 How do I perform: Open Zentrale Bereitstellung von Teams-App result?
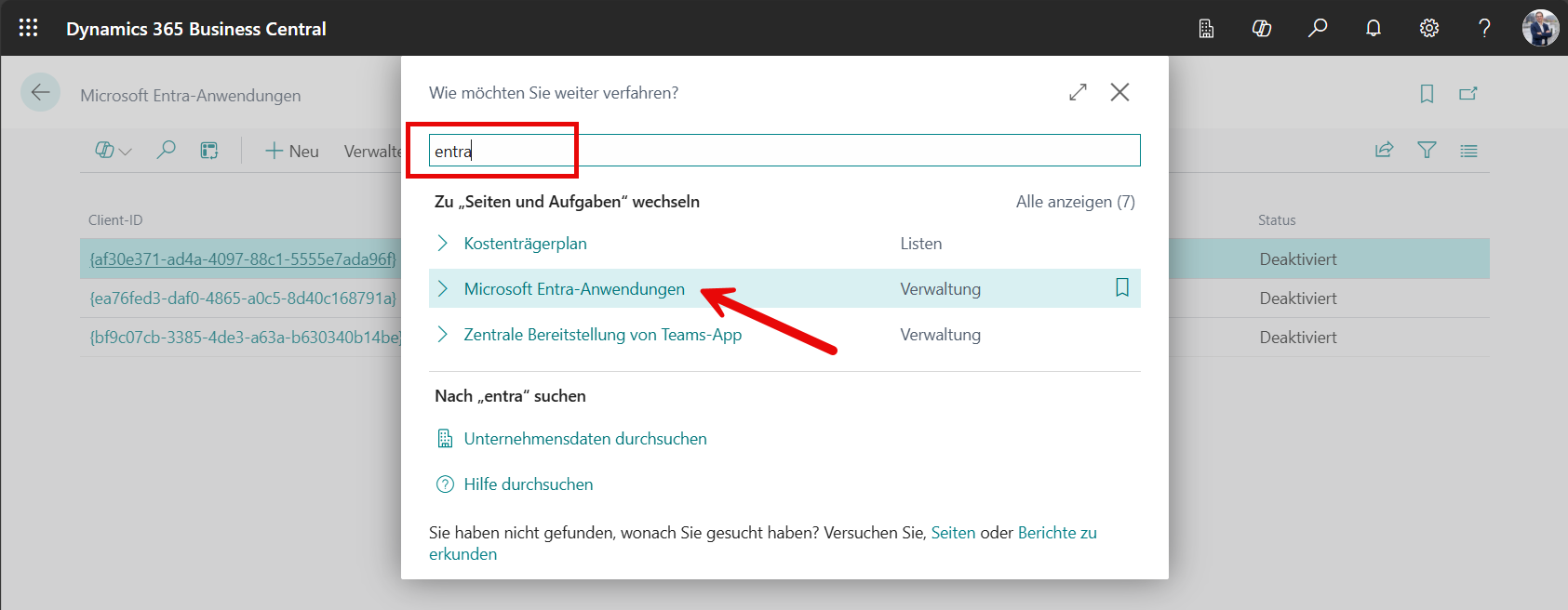(x=603, y=335)
